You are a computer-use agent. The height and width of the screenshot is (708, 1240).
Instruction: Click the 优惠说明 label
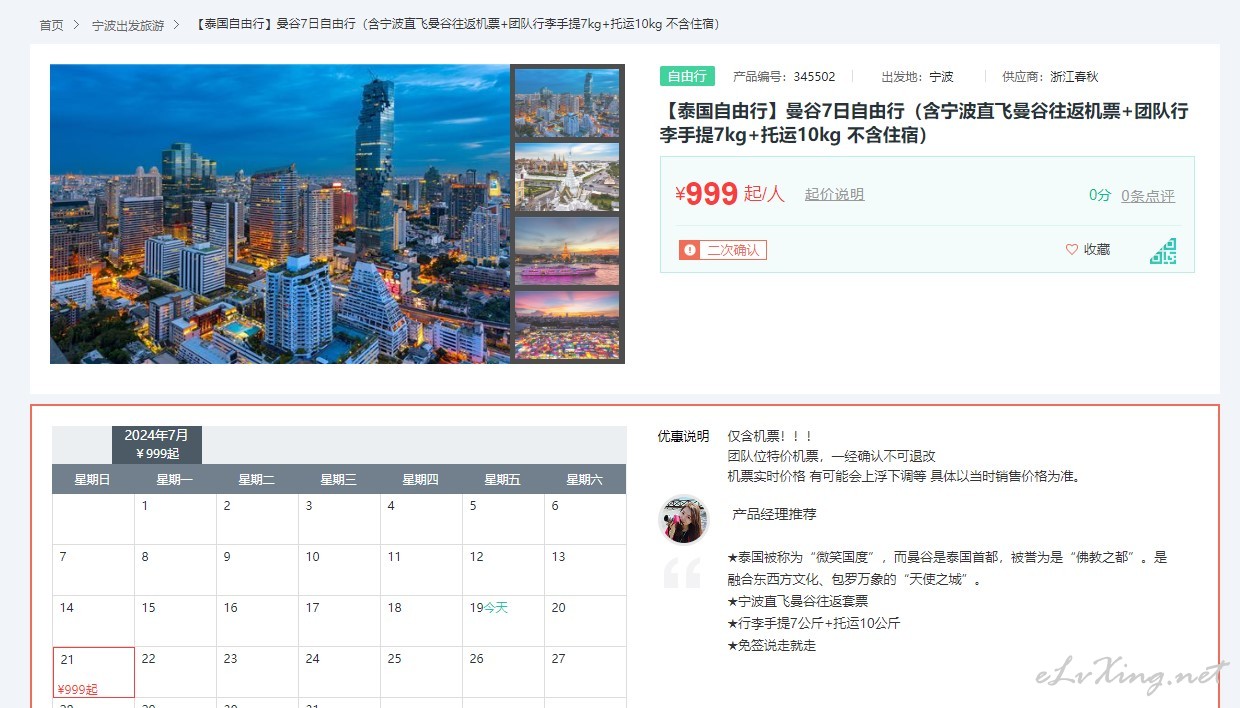click(x=683, y=436)
